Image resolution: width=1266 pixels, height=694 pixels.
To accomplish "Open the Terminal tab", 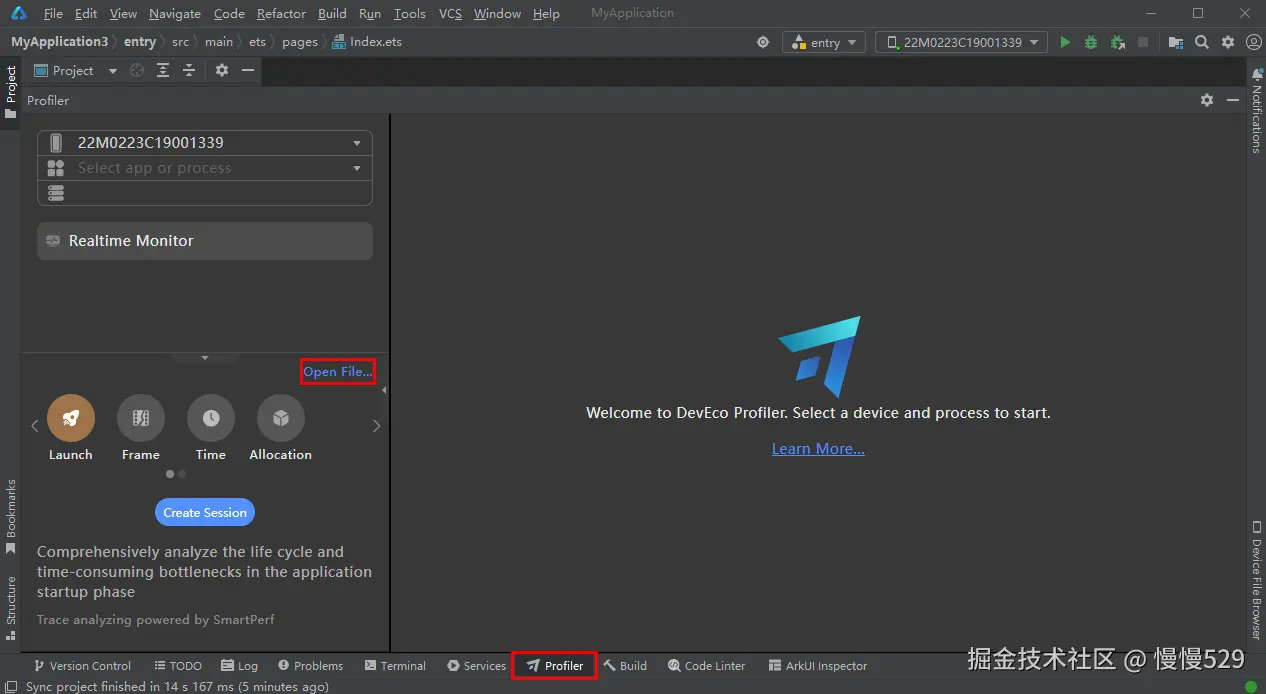I will 395,666.
